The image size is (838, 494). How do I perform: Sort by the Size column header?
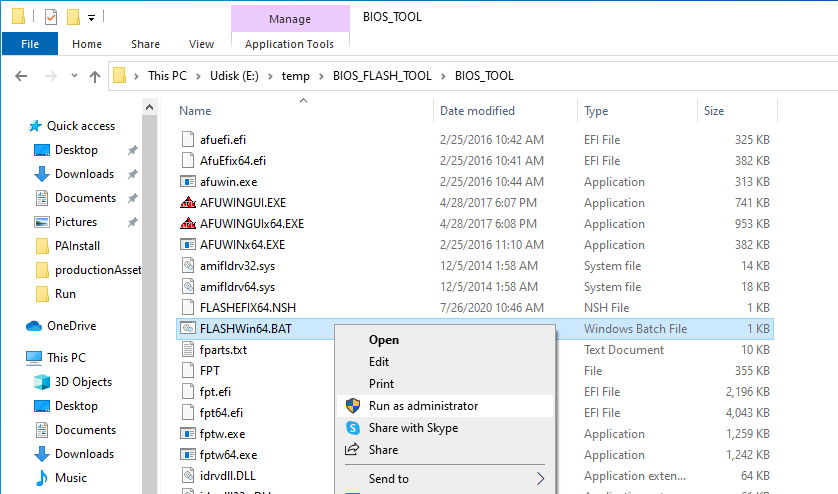pos(714,111)
